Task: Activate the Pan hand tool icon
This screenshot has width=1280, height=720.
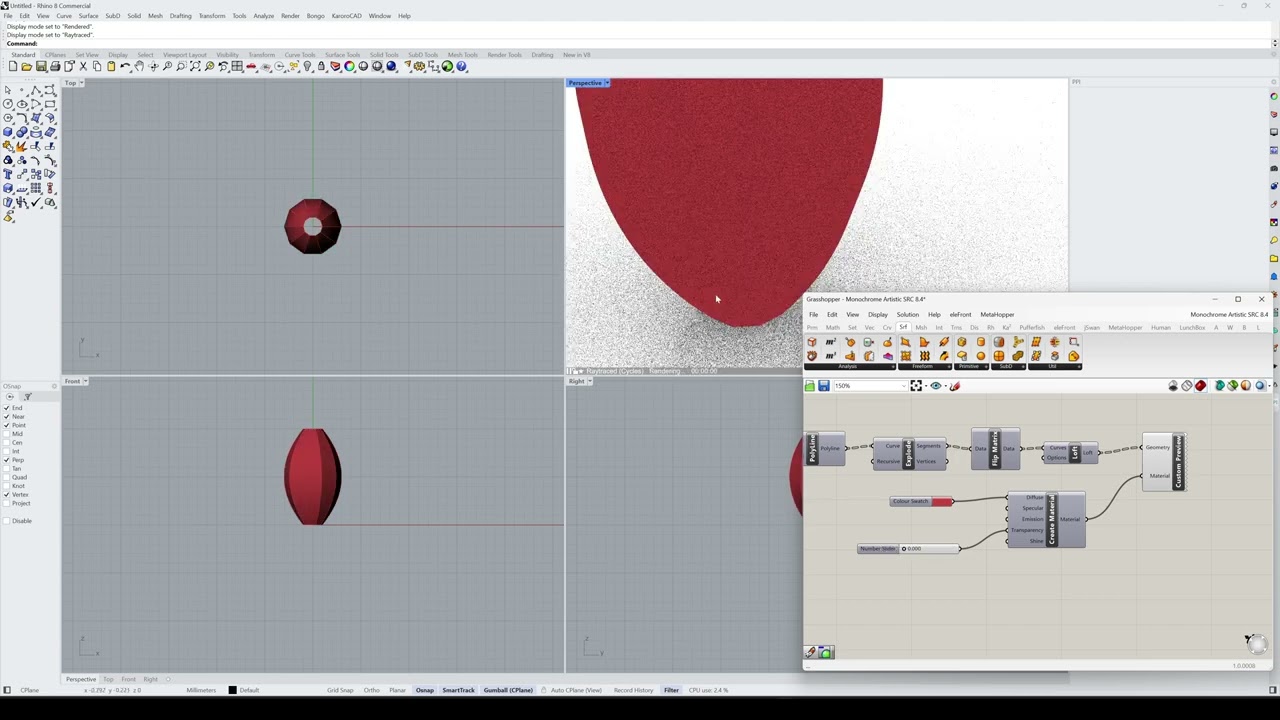Action: pos(139,67)
